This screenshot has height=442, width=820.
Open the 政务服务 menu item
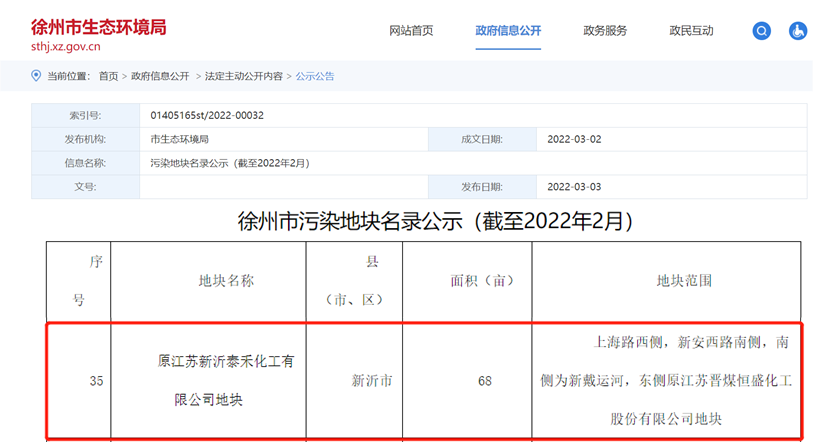pos(605,31)
